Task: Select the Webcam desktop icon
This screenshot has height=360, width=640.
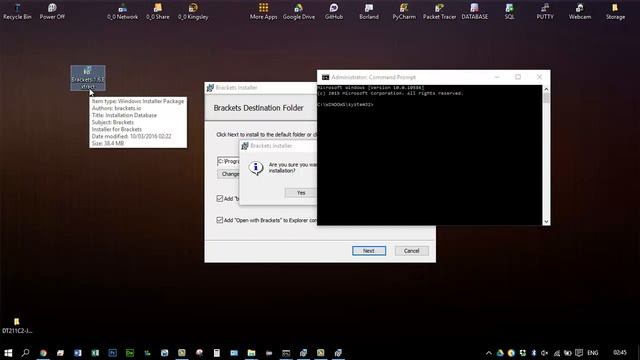Action: click(580, 11)
